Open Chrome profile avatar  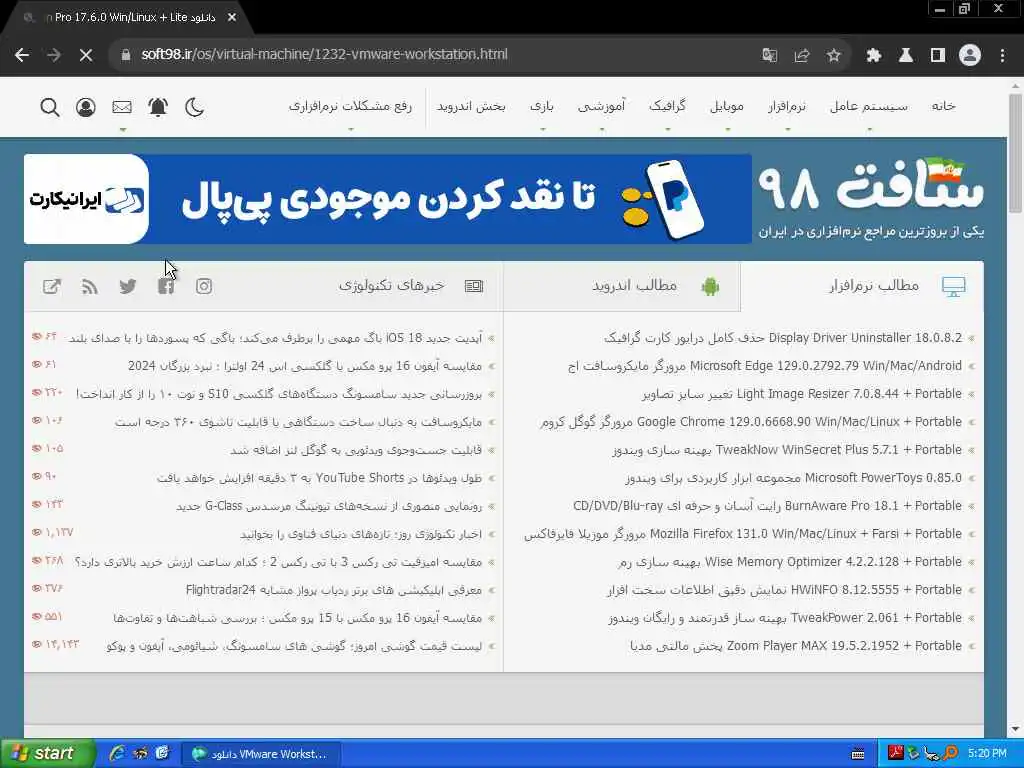click(x=970, y=56)
